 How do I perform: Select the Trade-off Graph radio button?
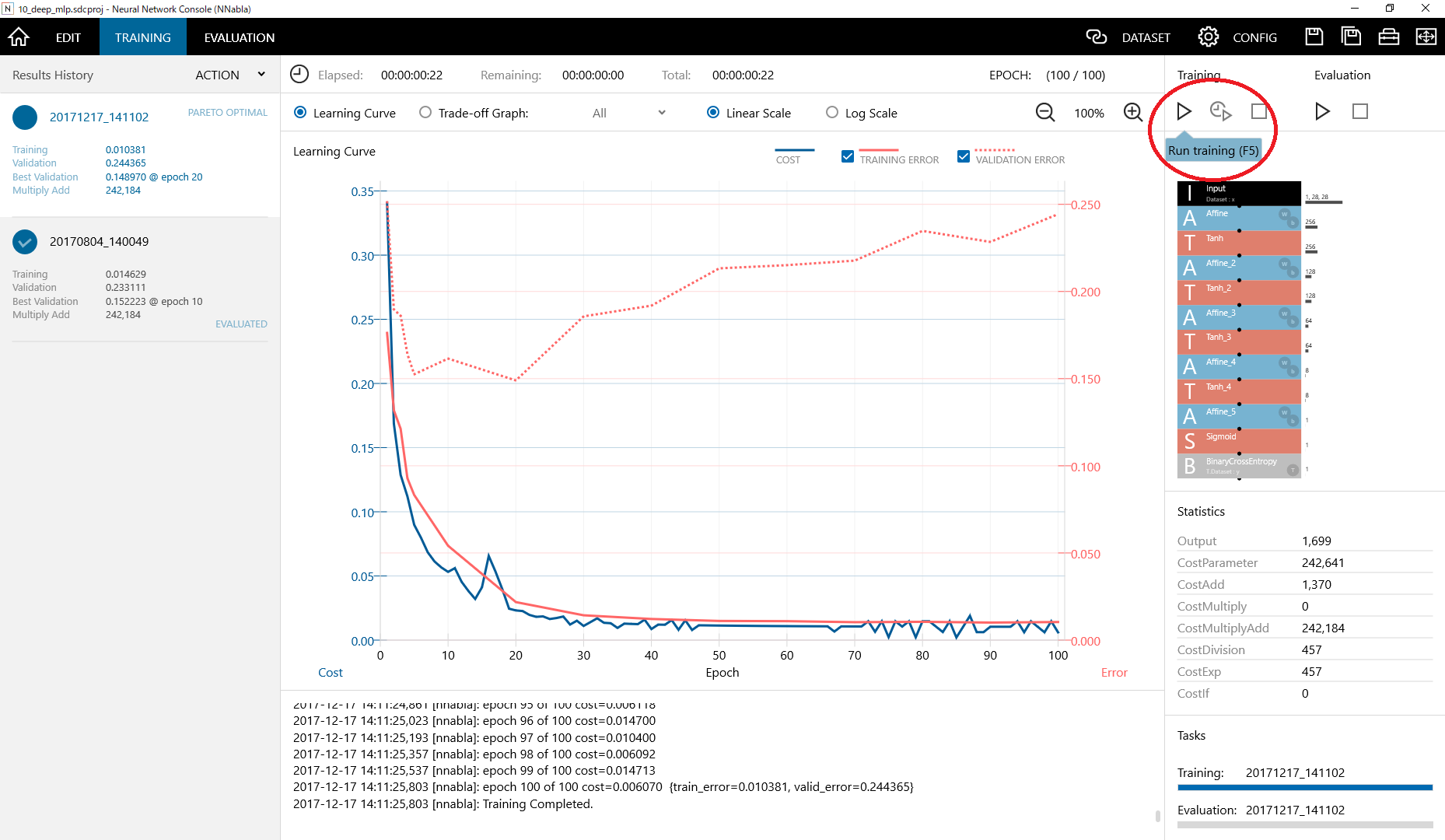425,113
